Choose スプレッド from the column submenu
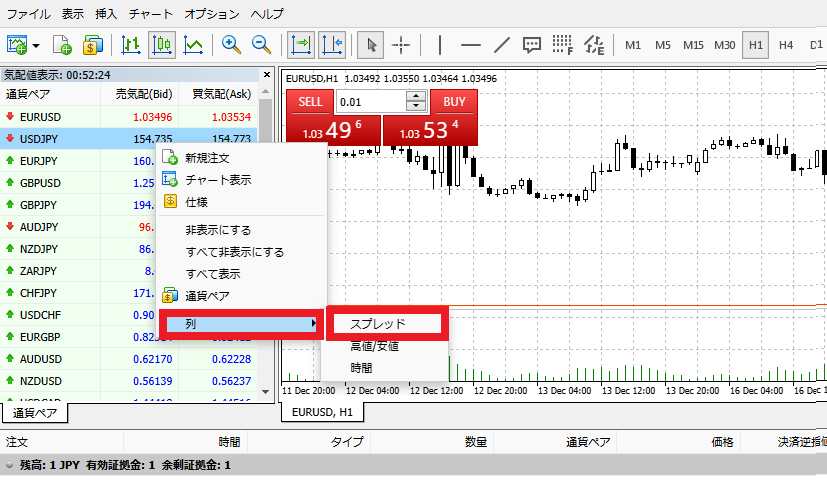827x503 pixels. tap(386, 324)
